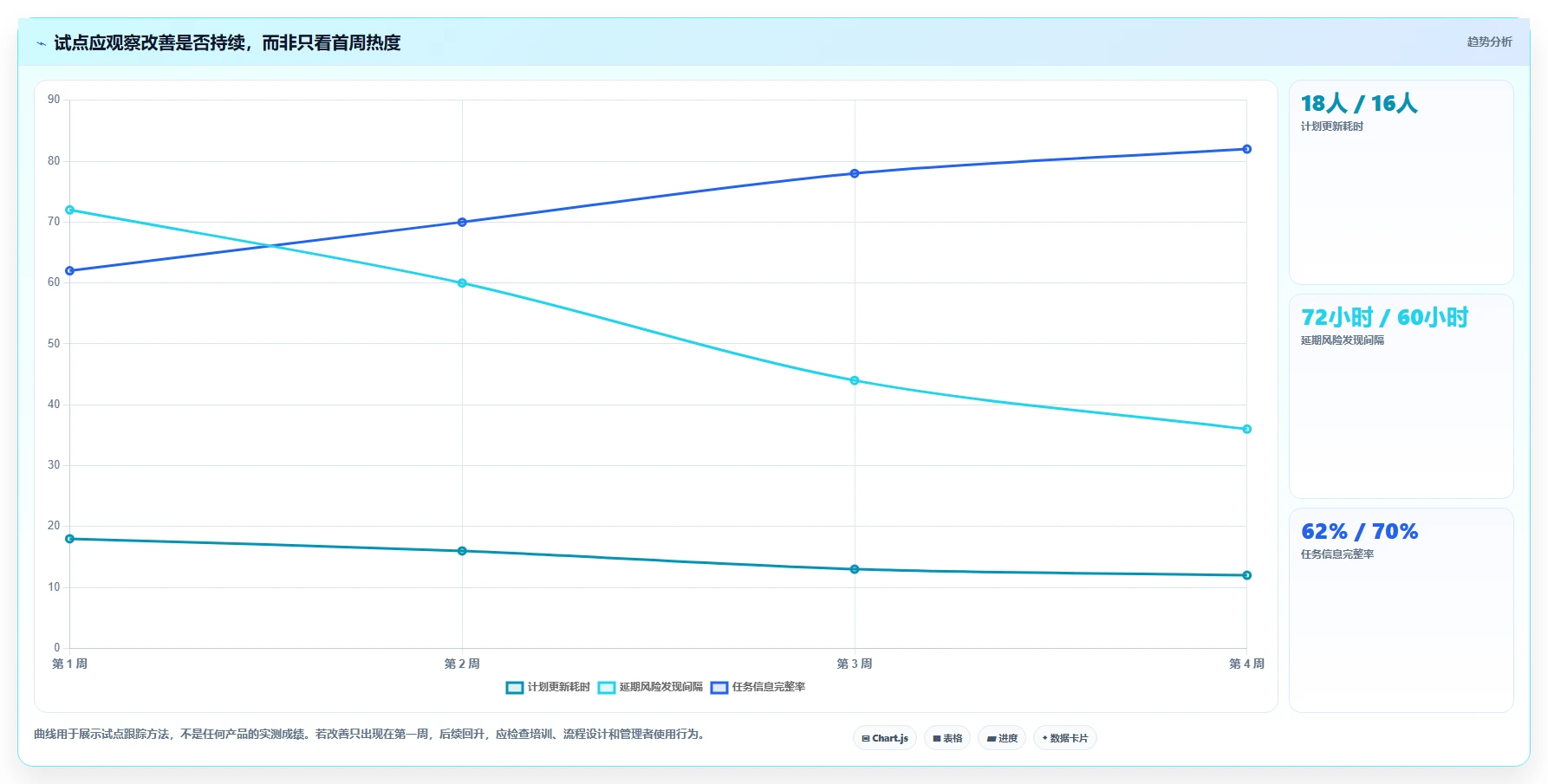Click the week 2 point at 16 on the 计划更新耗时 line
Viewport: 1548px width, 784px height.
[x=462, y=551]
